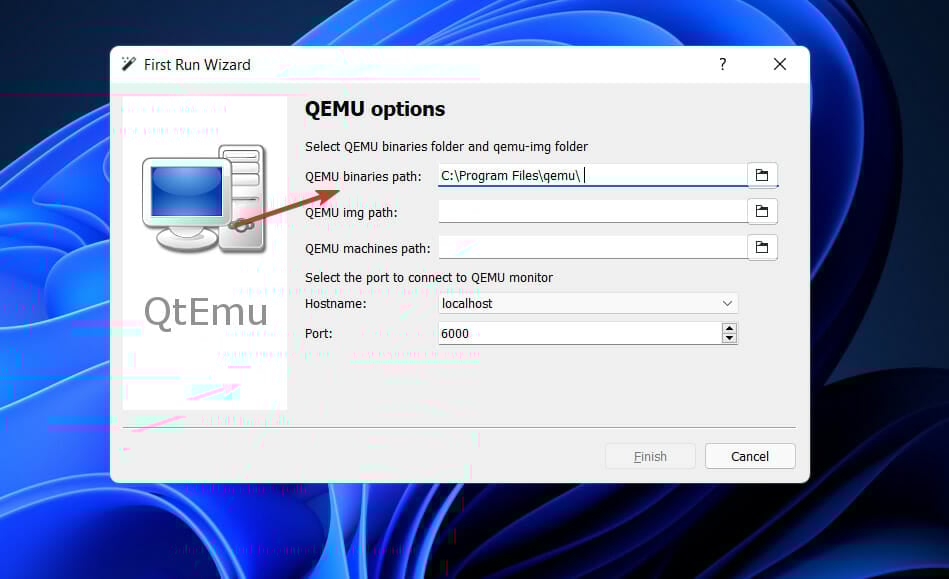
Task: Open the wizard help question mark
Action: (722, 63)
